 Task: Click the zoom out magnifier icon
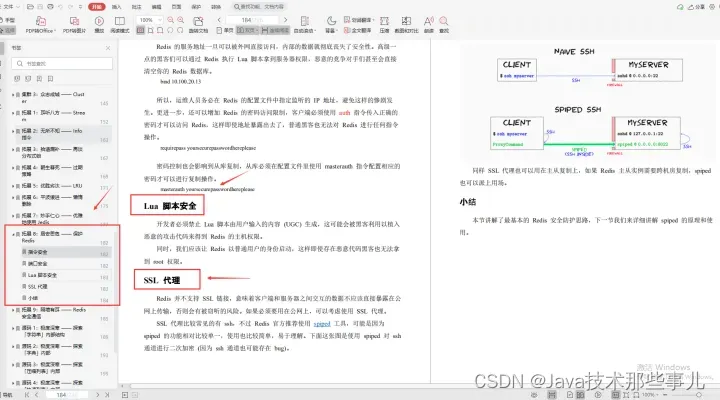(x=170, y=20)
